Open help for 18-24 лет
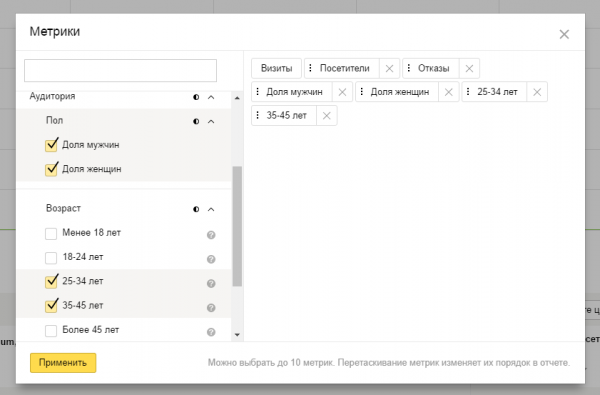The image size is (600, 395). click(x=211, y=259)
